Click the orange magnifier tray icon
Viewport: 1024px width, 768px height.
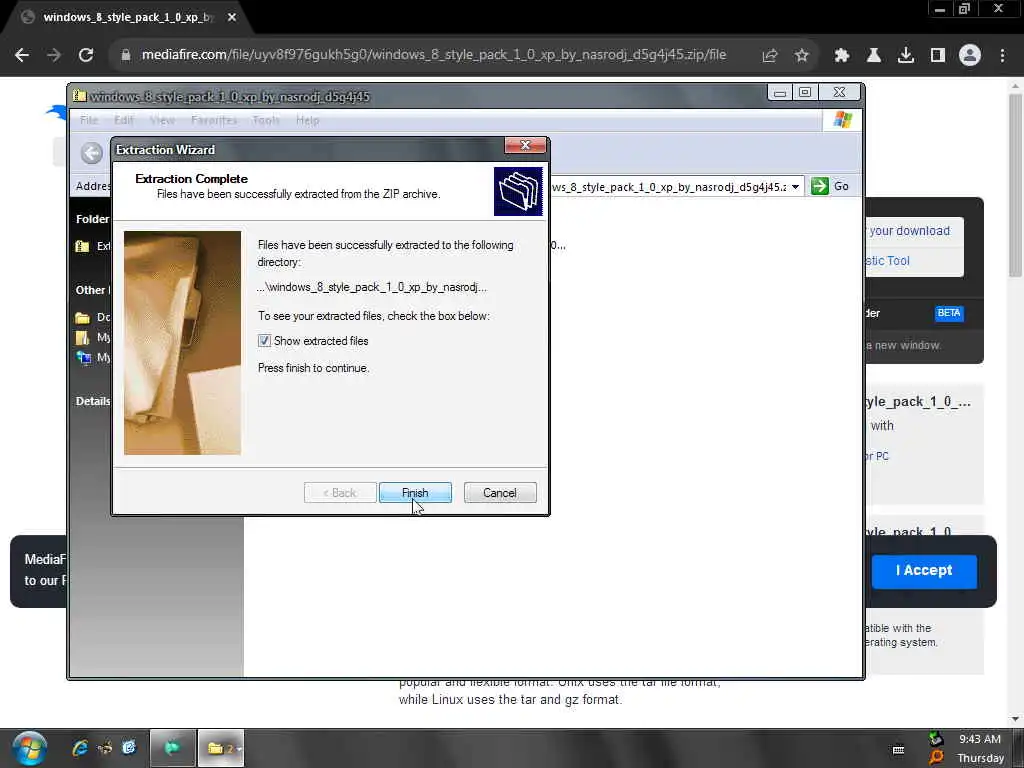936,757
